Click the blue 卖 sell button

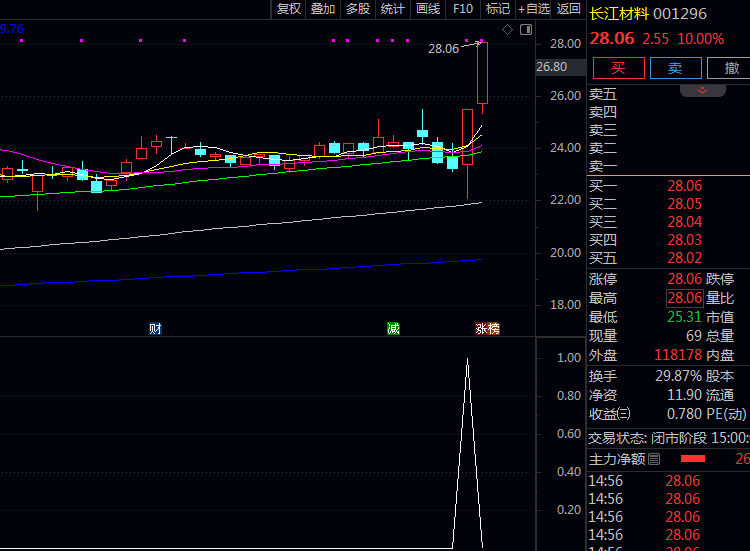pos(675,68)
